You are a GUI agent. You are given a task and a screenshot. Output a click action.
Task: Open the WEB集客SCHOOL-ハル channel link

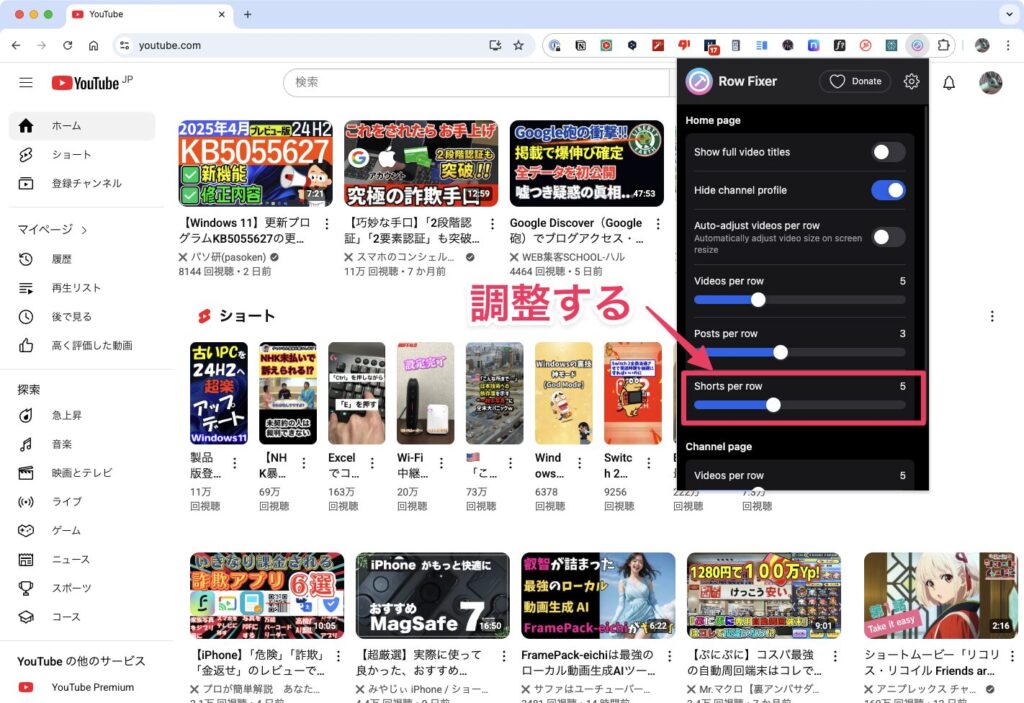(573, 257)
